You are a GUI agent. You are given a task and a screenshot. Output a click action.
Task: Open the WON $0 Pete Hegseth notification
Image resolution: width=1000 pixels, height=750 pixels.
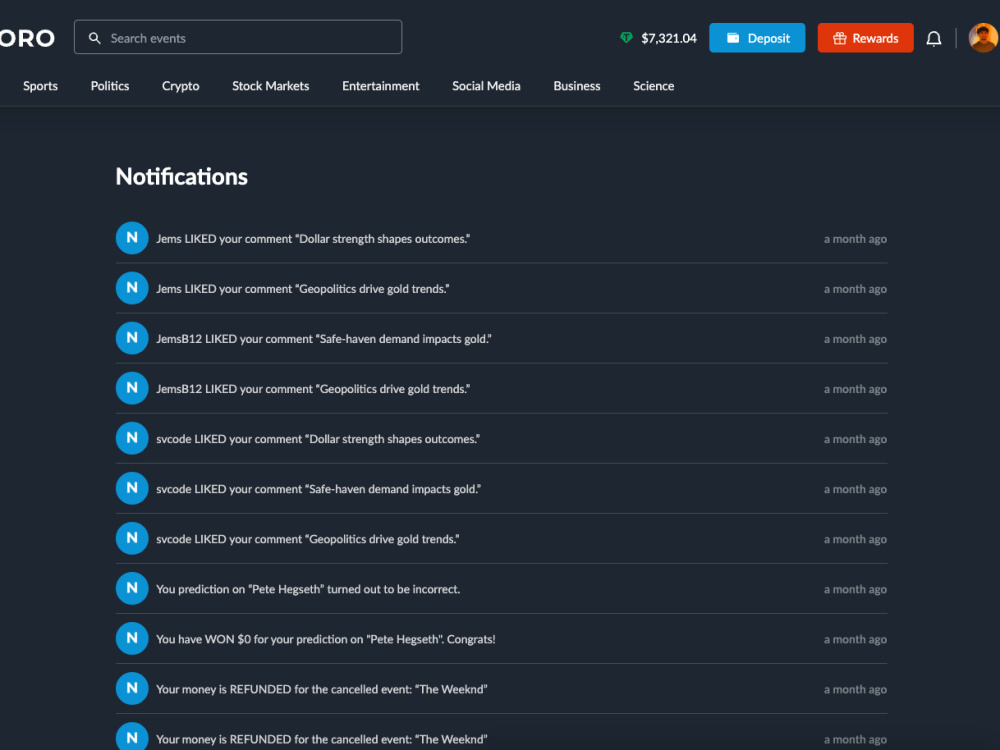(501, 639)
